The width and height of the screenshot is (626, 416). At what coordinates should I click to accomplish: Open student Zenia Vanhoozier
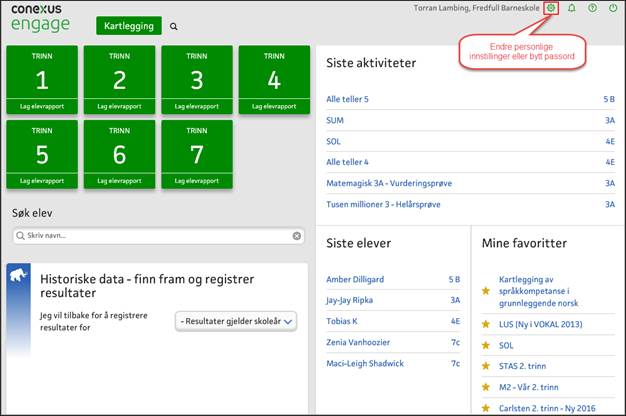[x=357, y=342]
